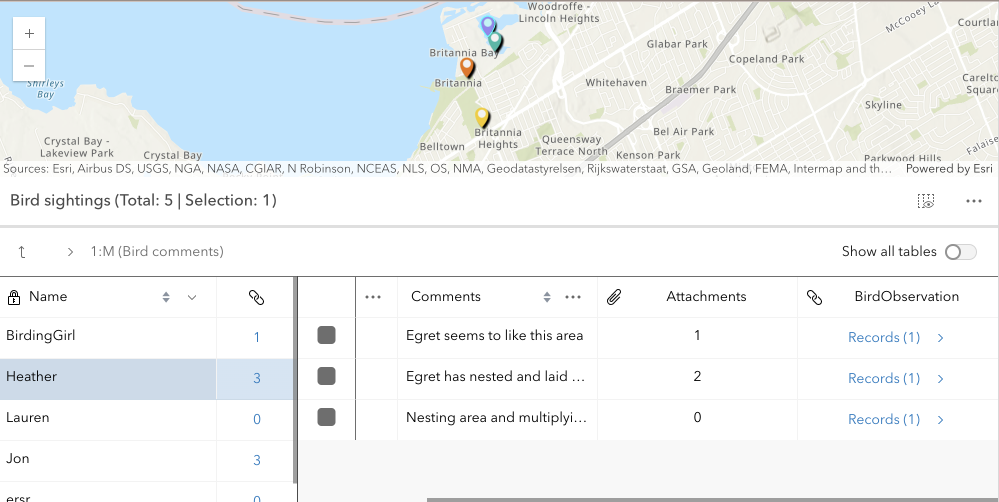Screen dimensions: 999x502
Task: Open the Comments column three-dot options
Action: [573, 297]
